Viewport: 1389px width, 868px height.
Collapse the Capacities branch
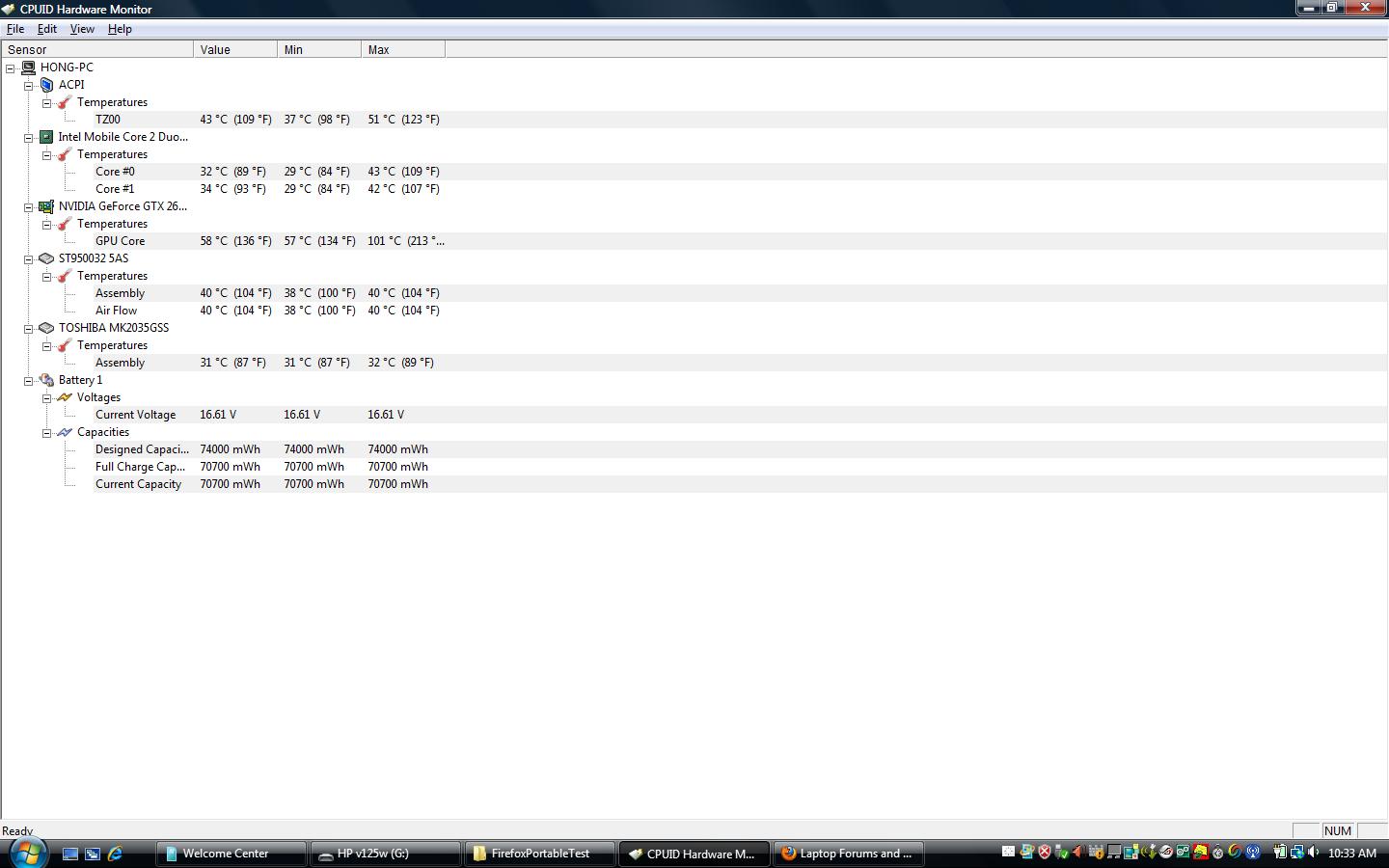[46, 433]
